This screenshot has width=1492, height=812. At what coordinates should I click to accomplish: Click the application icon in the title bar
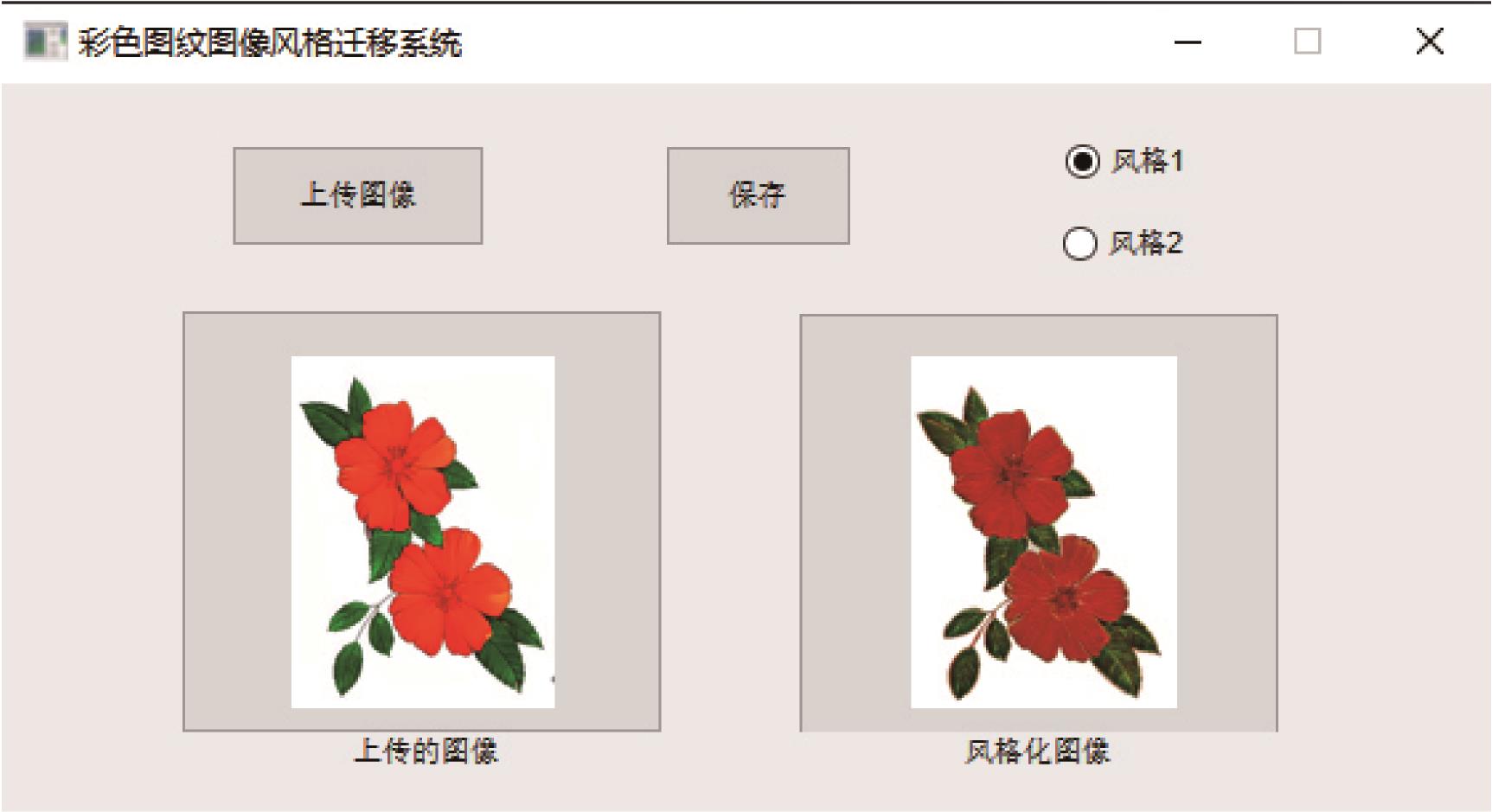point(45,42)
